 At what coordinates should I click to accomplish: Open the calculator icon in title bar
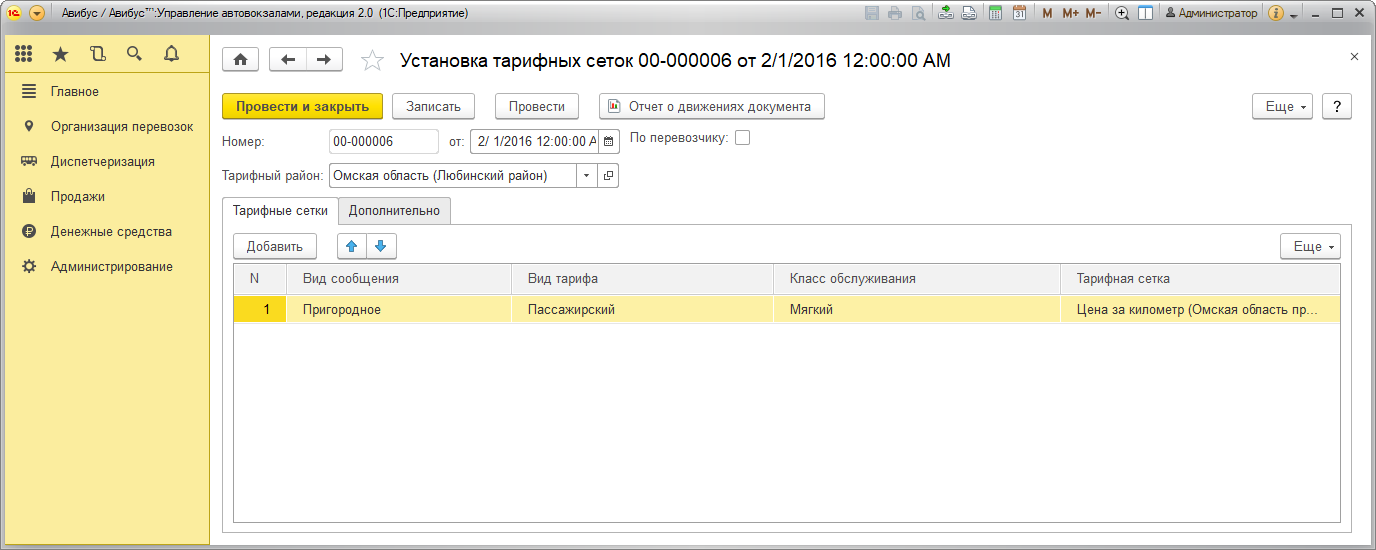click(x=995, y=13)
